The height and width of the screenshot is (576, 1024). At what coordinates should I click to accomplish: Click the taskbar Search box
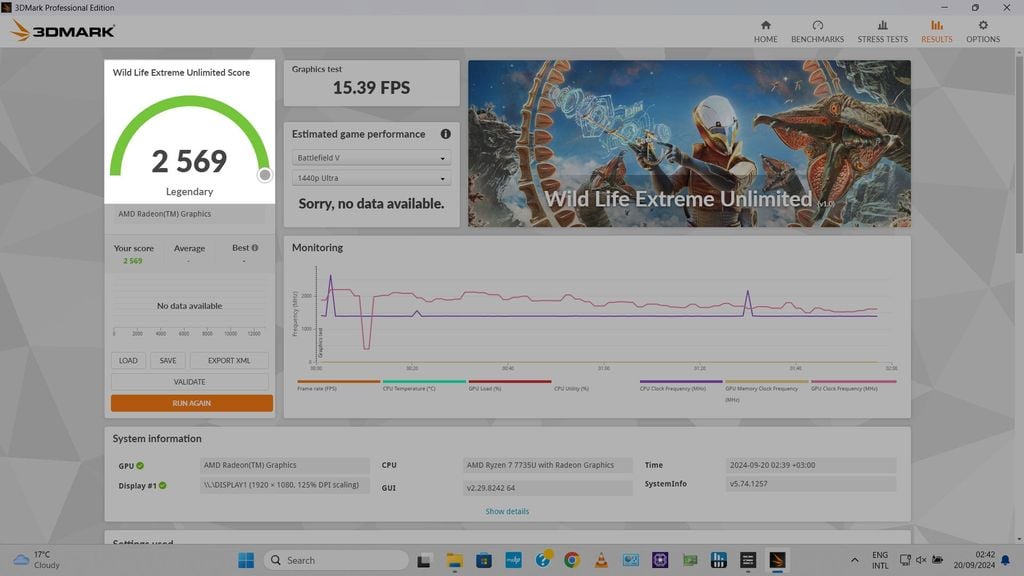click(x=336, y=560)
